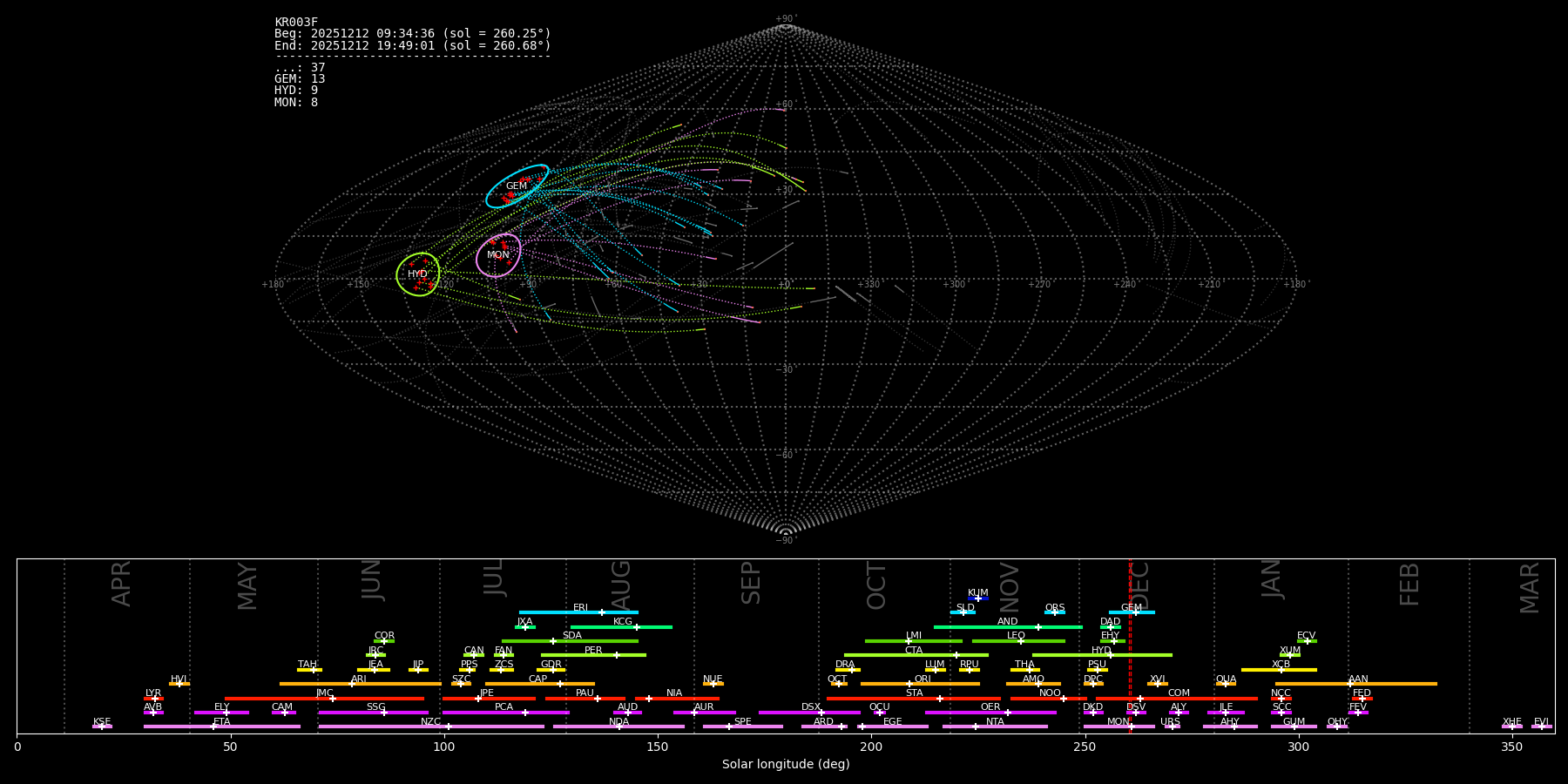Click the ETA shower bar label

(222, 722)
